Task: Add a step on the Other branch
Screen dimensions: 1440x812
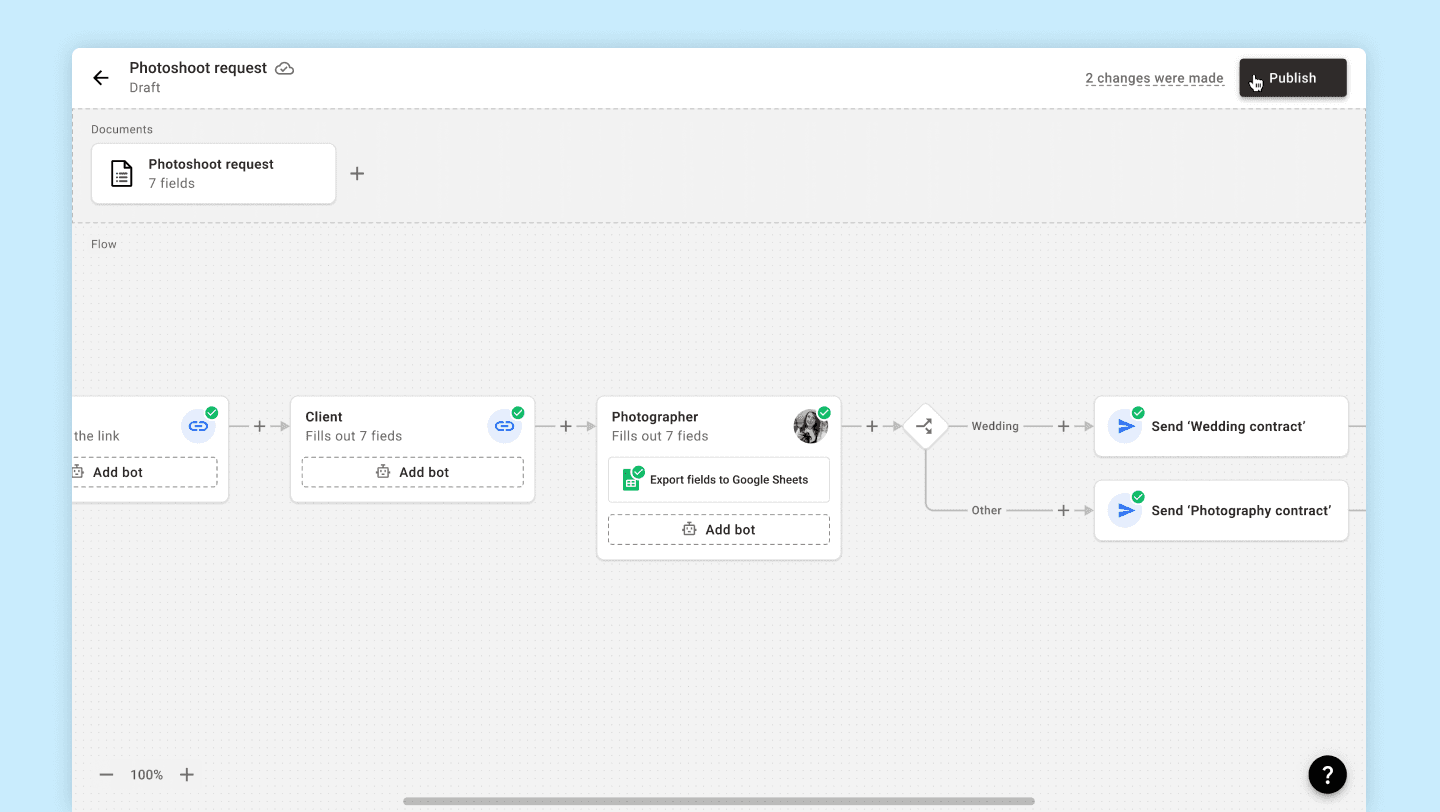Action: (1063, 511)
